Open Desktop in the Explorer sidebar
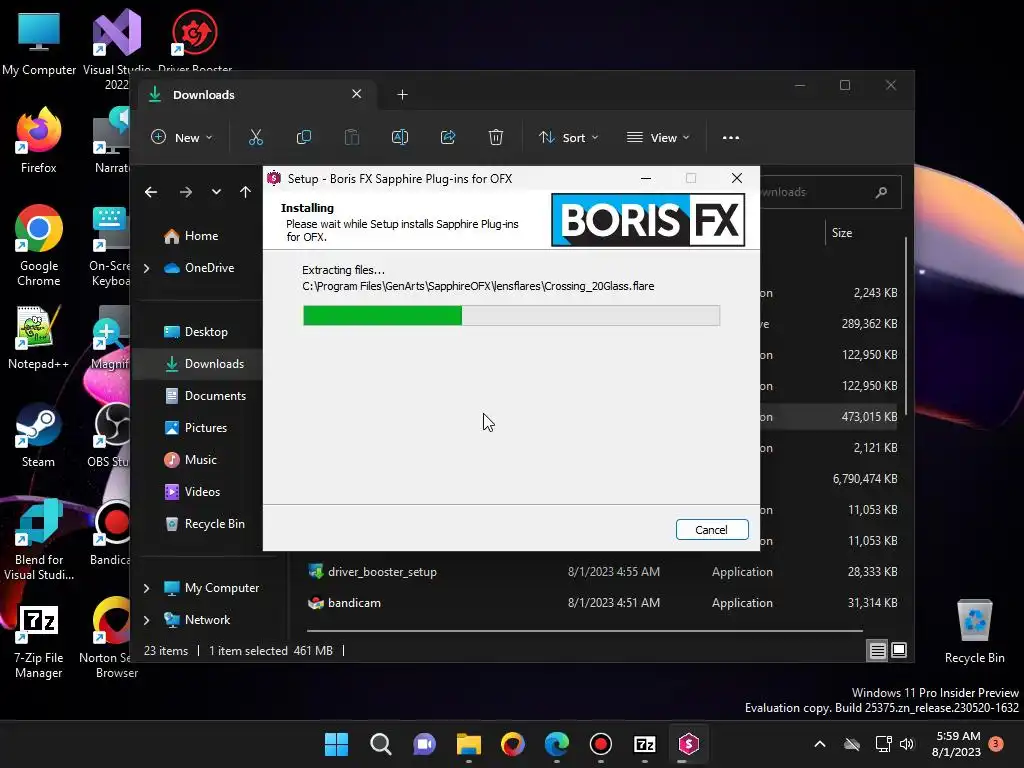The height and width of the screenshot is (768, 1024). click(x=196, y=332)
